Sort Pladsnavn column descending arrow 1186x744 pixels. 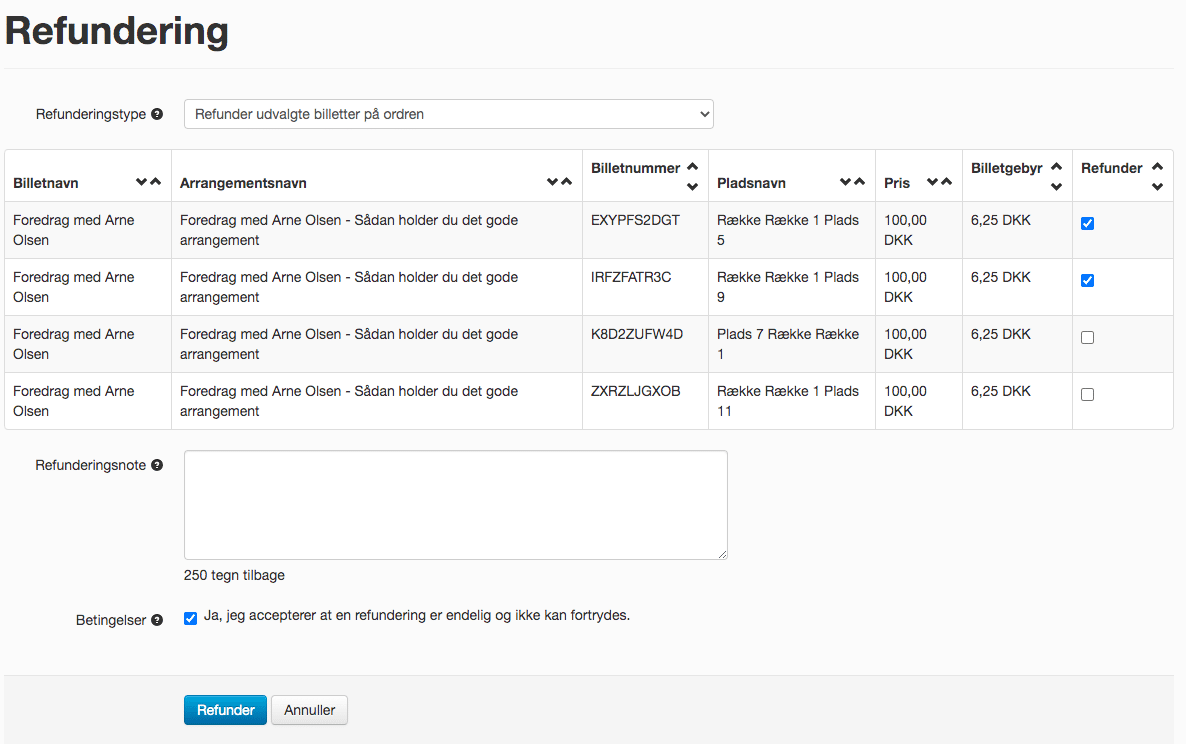pyautogui.click(x=846, y=182)
